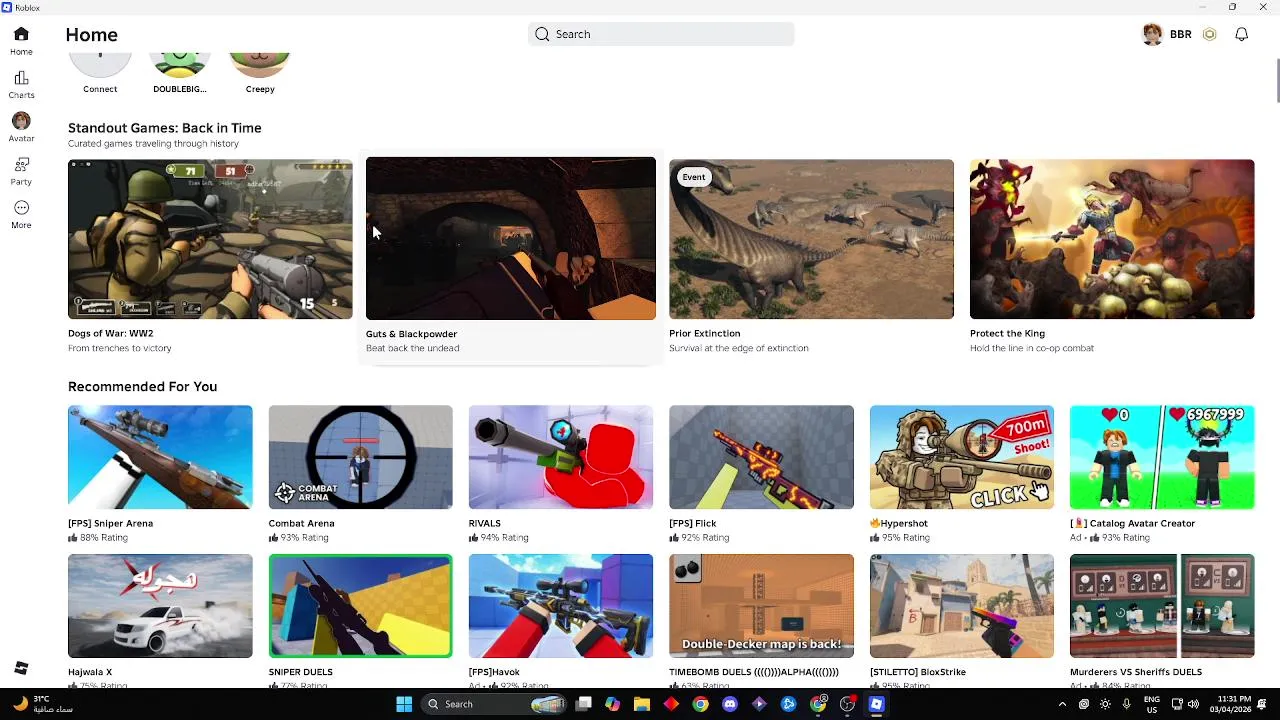This screenshot has height=720, width=1280.
Task: Click the Event badge on Prior Extinction
Action: pos(694,177)
